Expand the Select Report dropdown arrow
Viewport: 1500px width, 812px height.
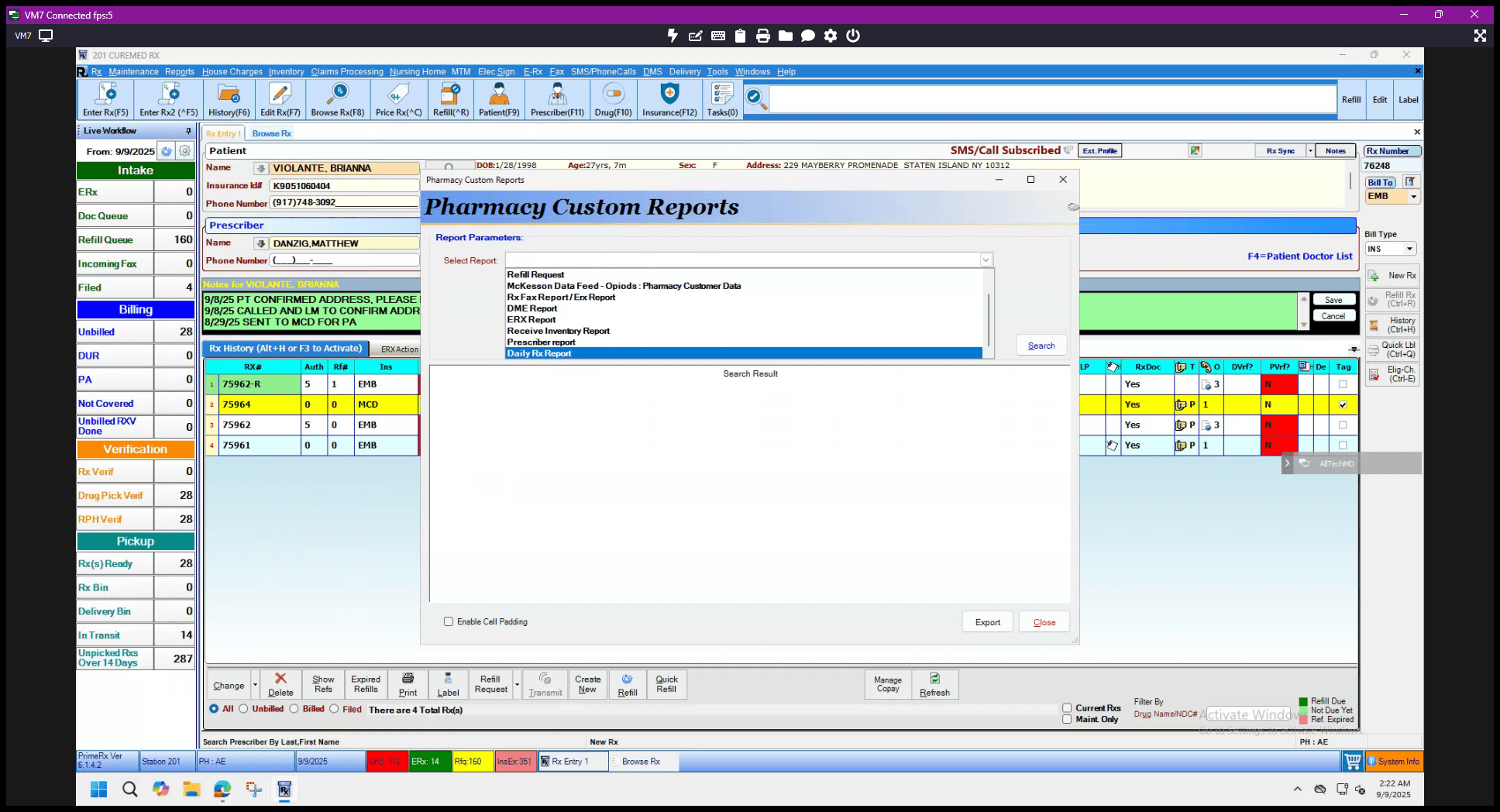986,260
